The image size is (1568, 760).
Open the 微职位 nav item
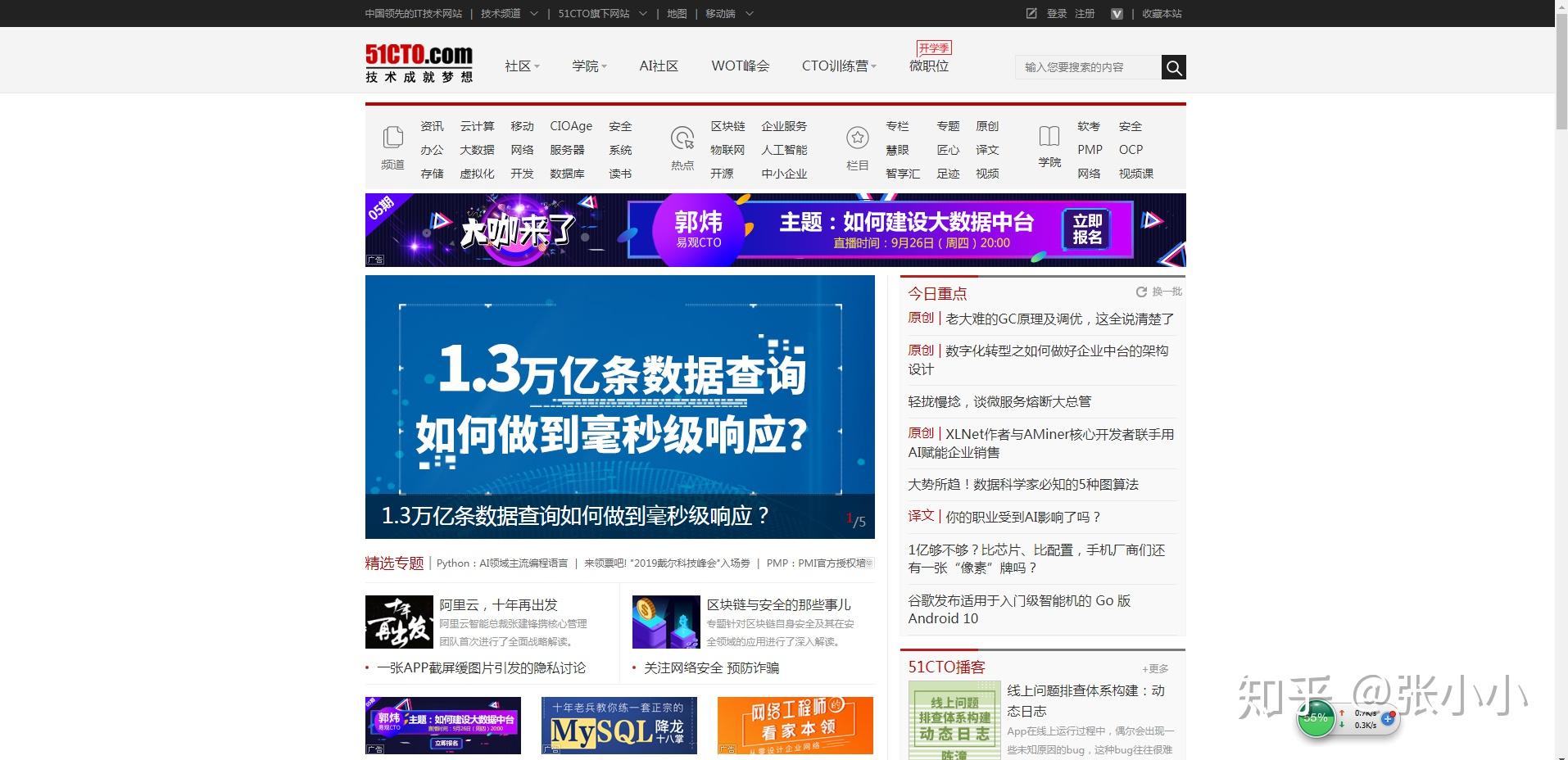pyautogui.click(x=929, y=66)
